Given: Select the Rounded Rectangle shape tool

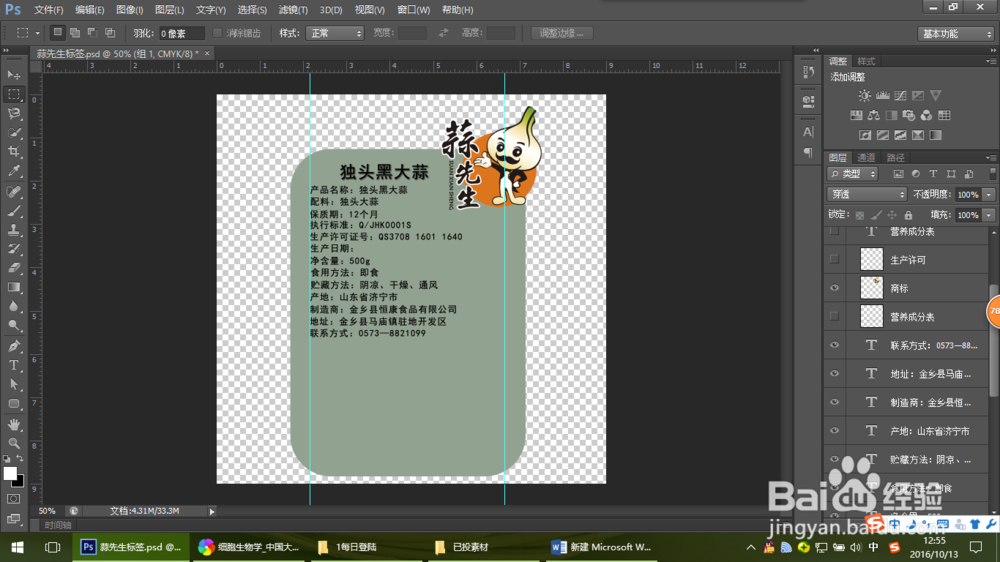Looking at the screenshot, I should coord(13,404).
